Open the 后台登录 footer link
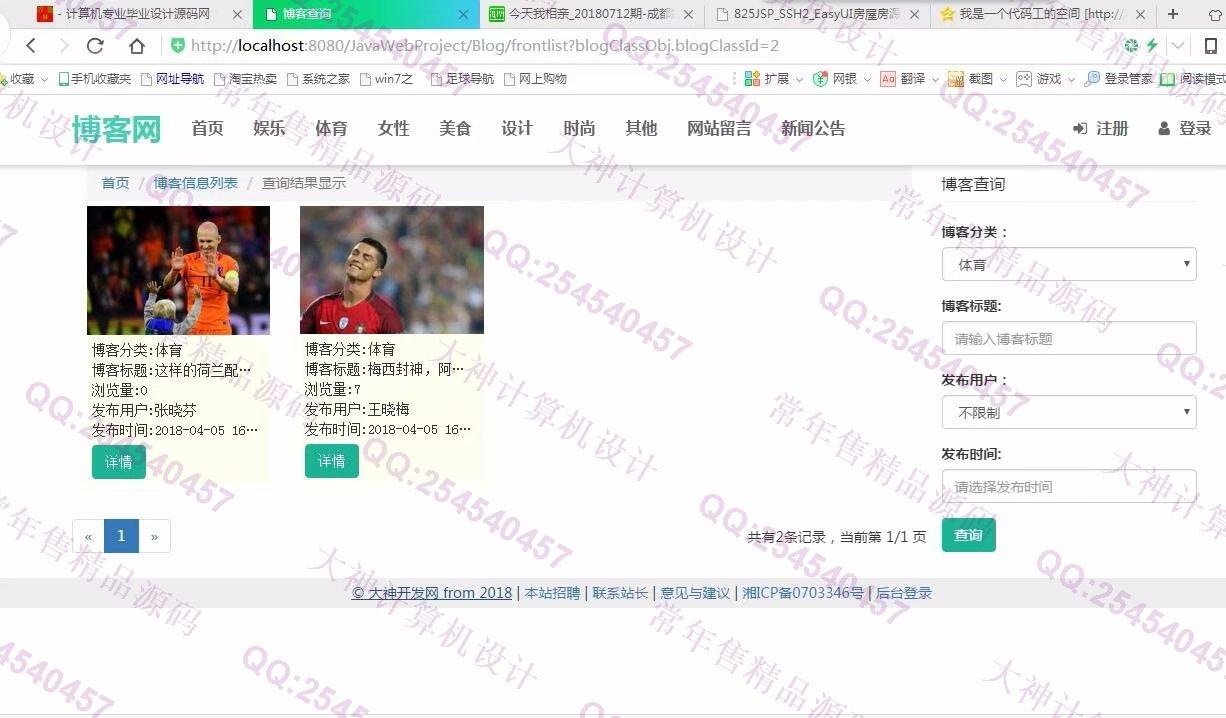1226x718 pixels. 904,593
